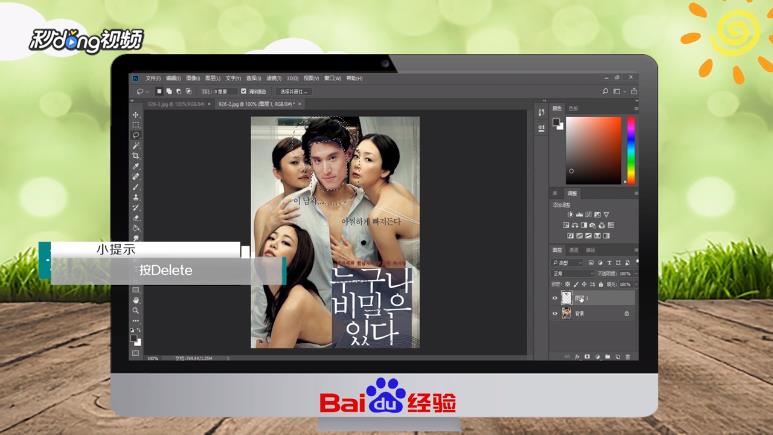Select the Healing Brush tool

point(136,177)
